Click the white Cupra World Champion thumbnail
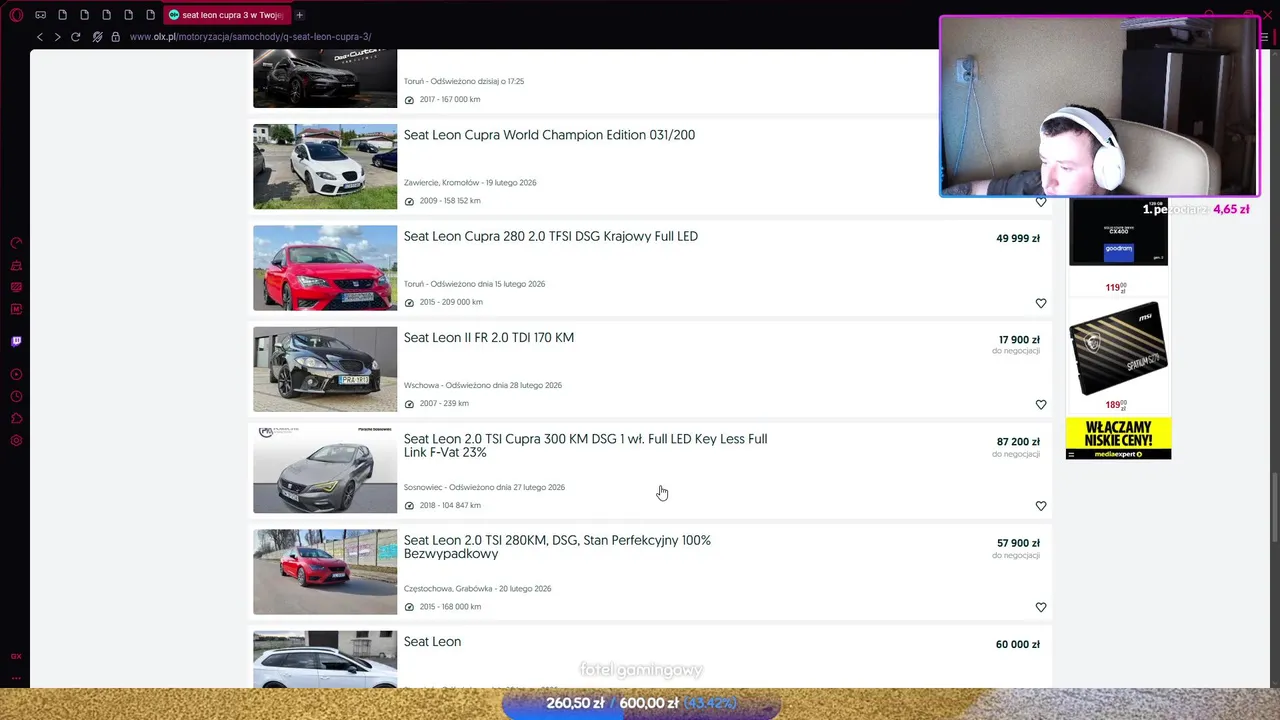The width and height of the screenshot is (1280, 720). pos(325,166)
